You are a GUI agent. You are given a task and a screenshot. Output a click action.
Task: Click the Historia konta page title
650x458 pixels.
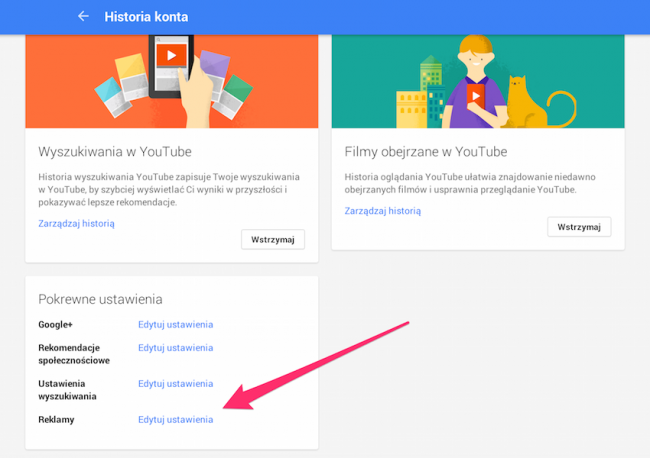tap(146, 17)
